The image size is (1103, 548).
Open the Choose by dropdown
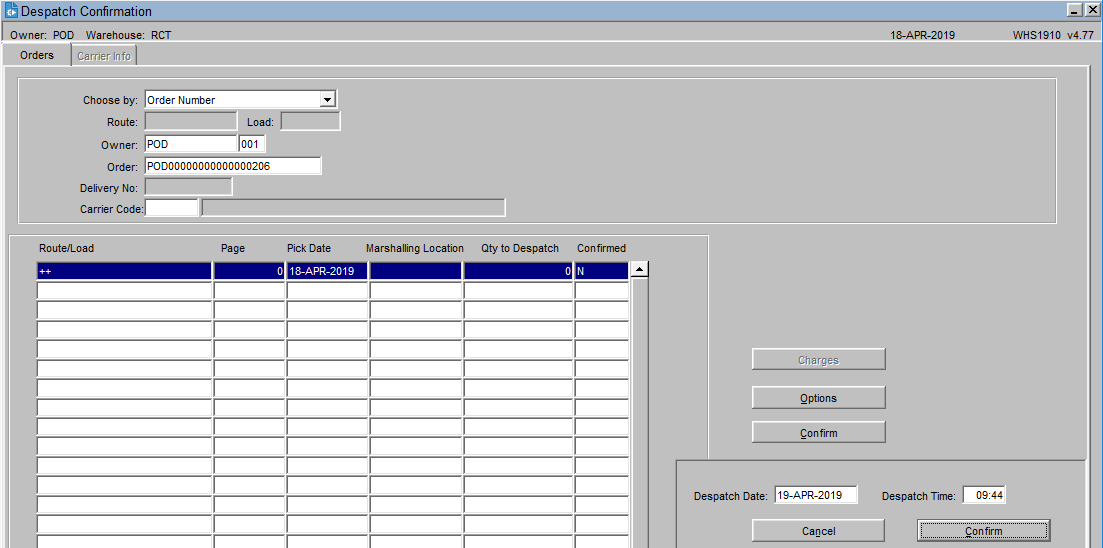click(x=326, y=100)
